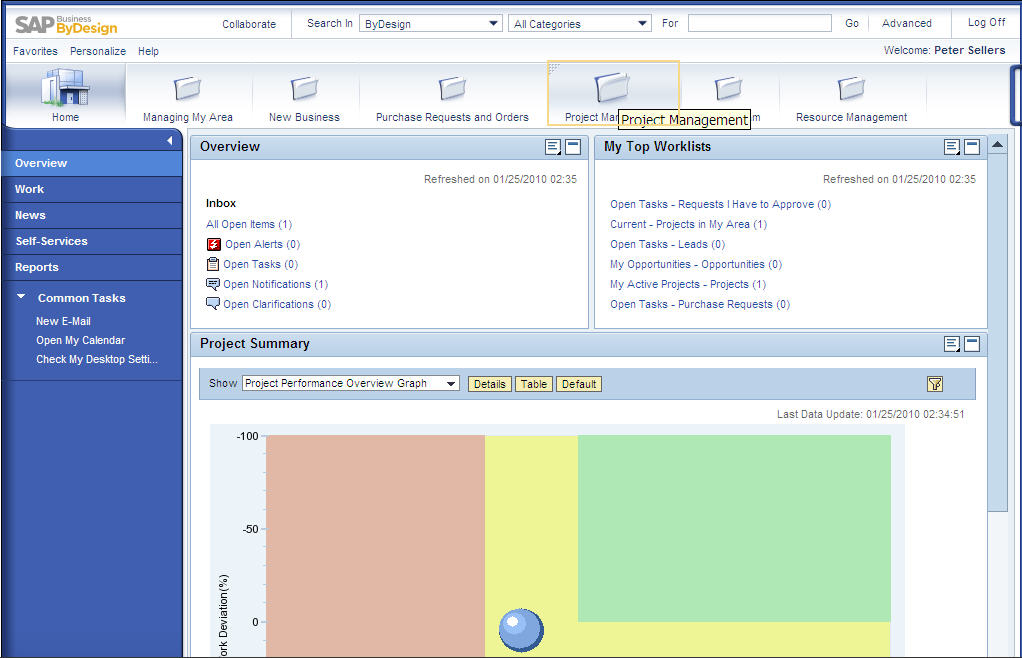Click the Default button
Image resolution: width=1022 pixels, height=658 pixels.
[x=579, y=384]
